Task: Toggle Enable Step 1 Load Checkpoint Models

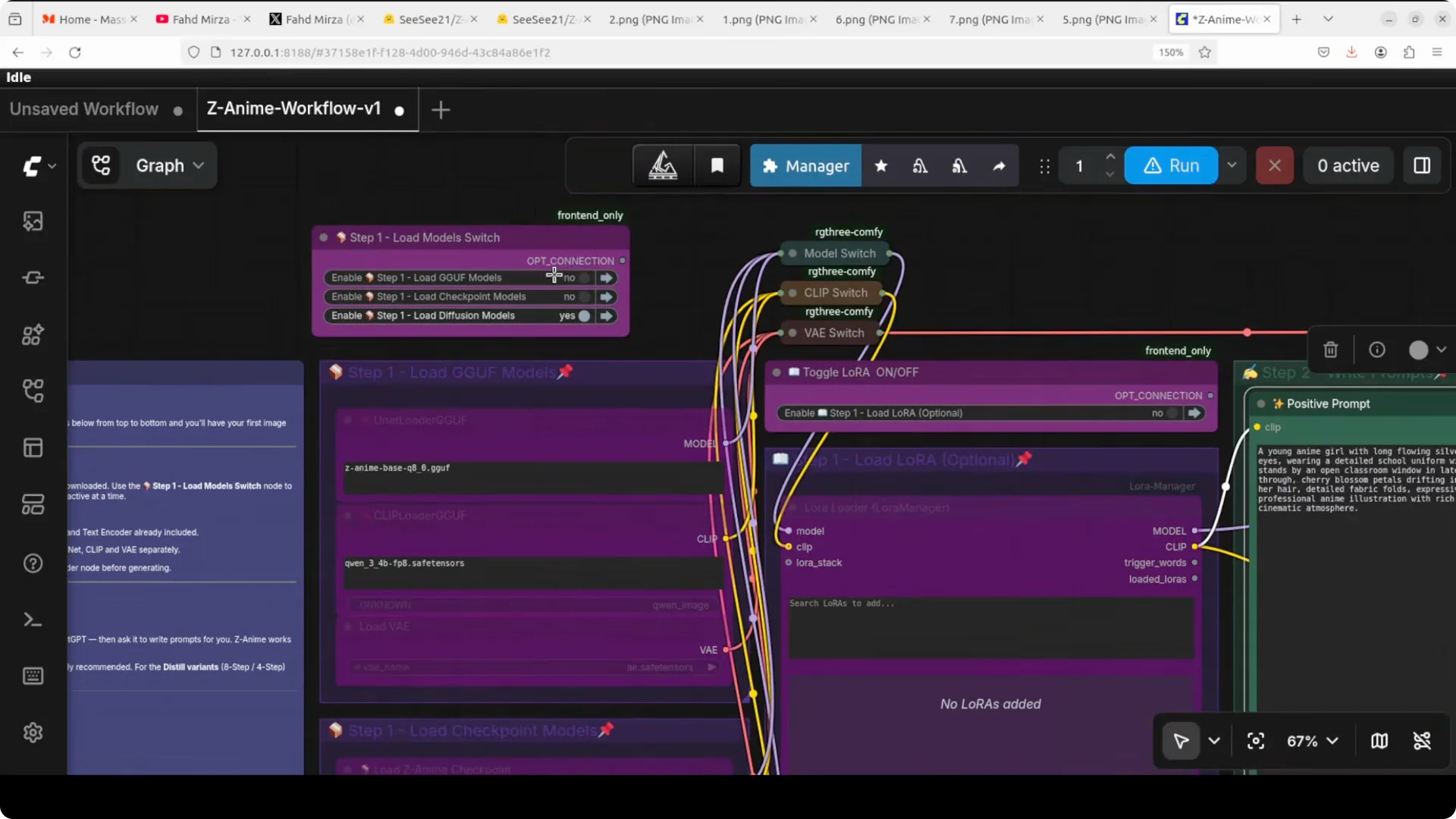Action: coord(584,297)
